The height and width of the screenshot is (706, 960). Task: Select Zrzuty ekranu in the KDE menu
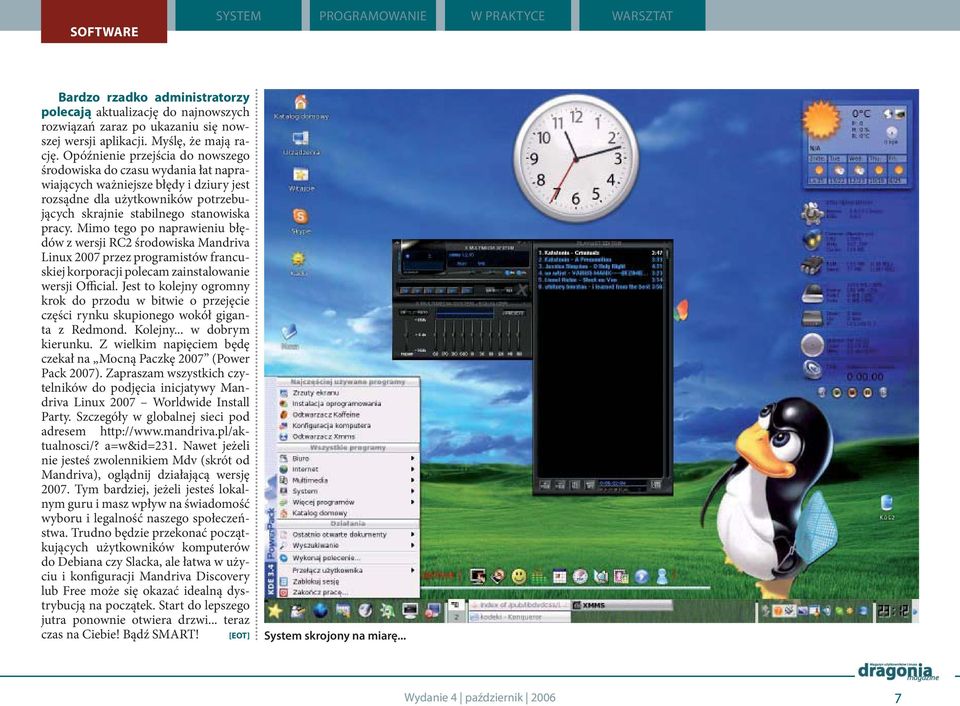348,392
